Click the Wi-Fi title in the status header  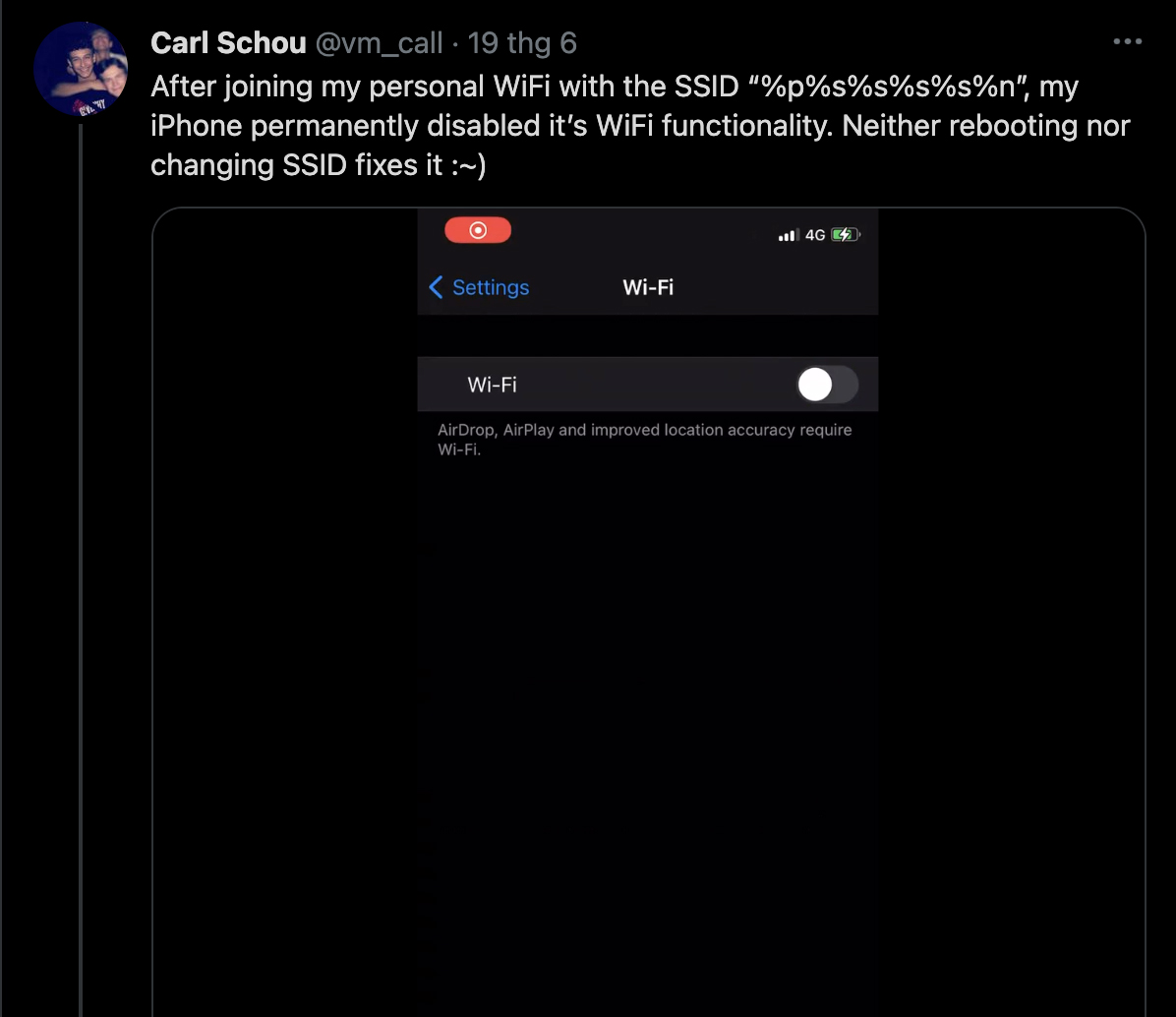point(647,287)
